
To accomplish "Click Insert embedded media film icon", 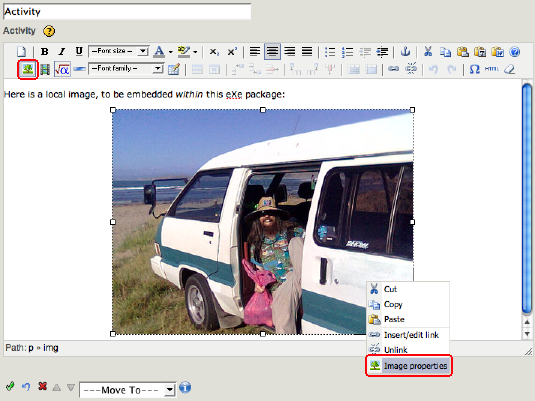I will [x=45, y=70].
